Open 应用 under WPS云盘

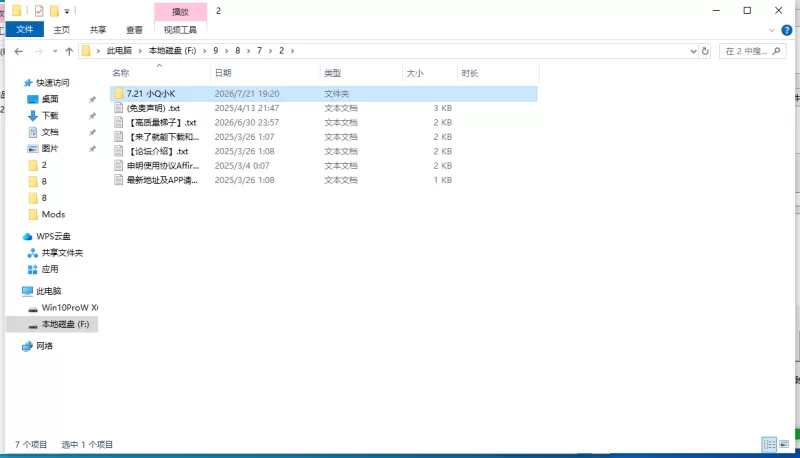coord(49,269)
